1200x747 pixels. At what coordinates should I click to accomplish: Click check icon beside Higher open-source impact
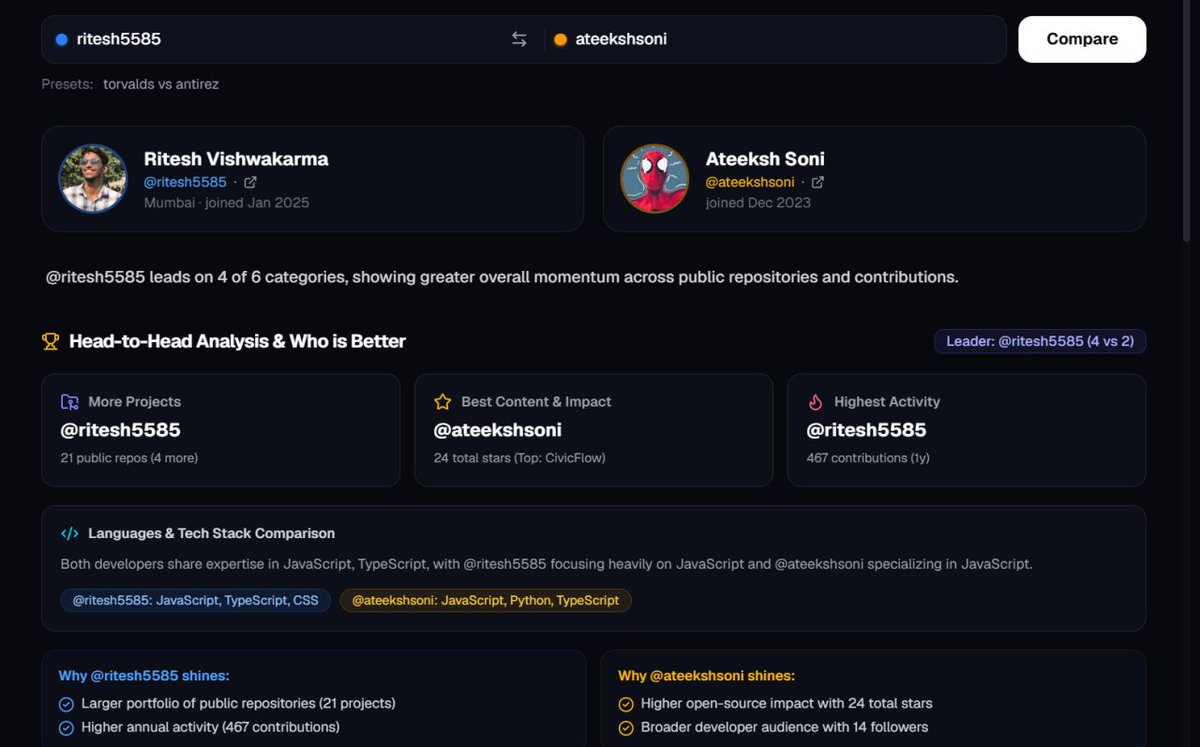pos(626,703)
